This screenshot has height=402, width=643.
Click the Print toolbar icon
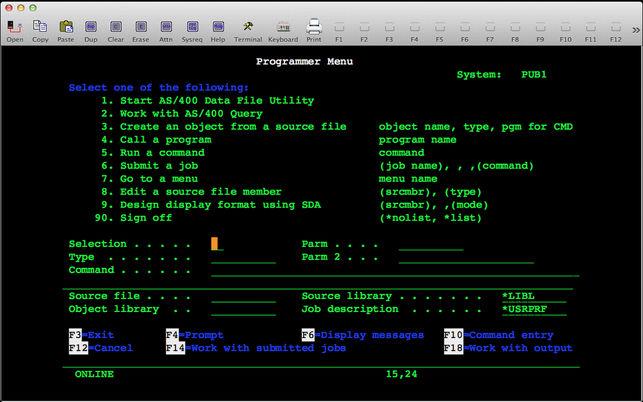tap(314, 27)
